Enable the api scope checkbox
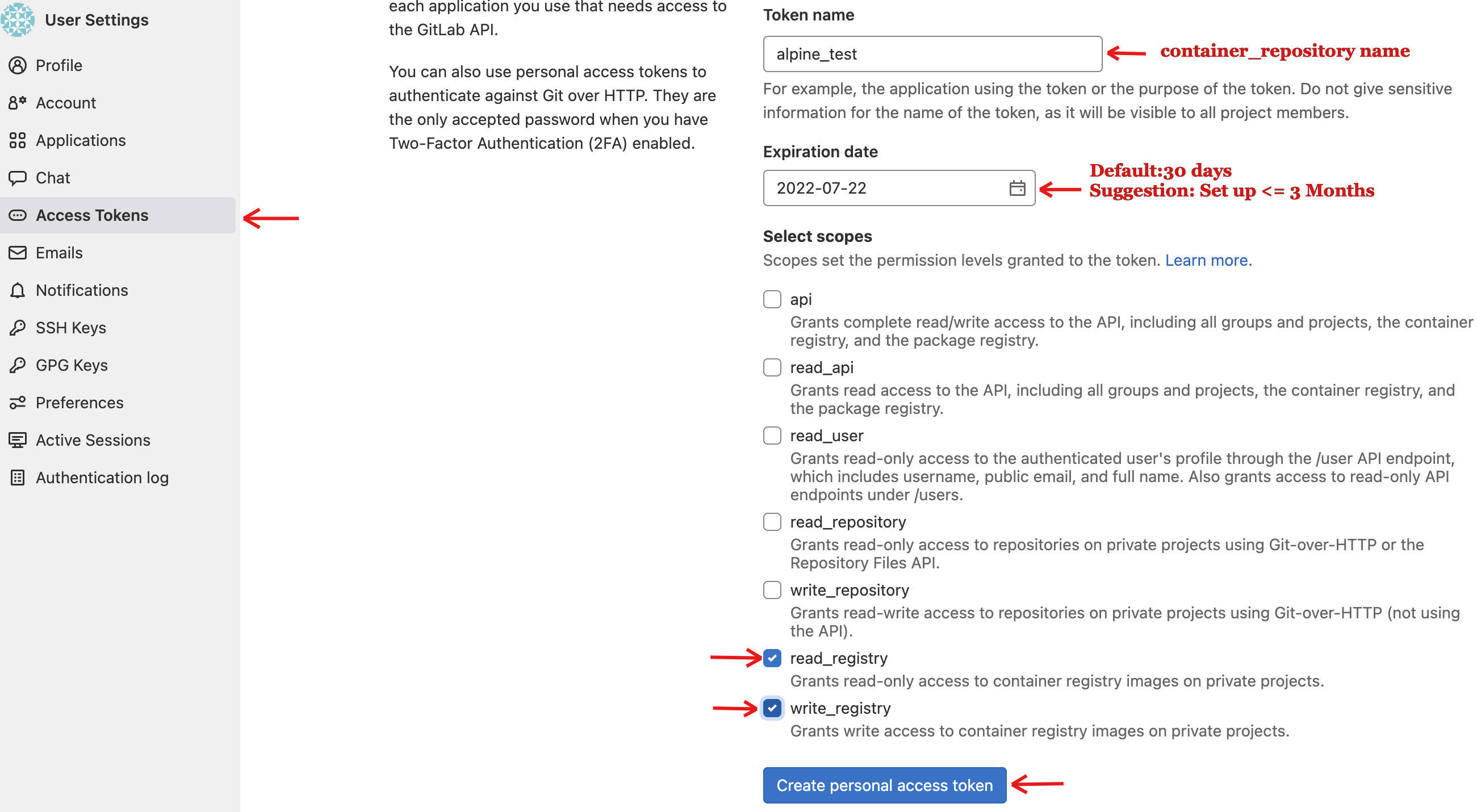 [772, 299]
